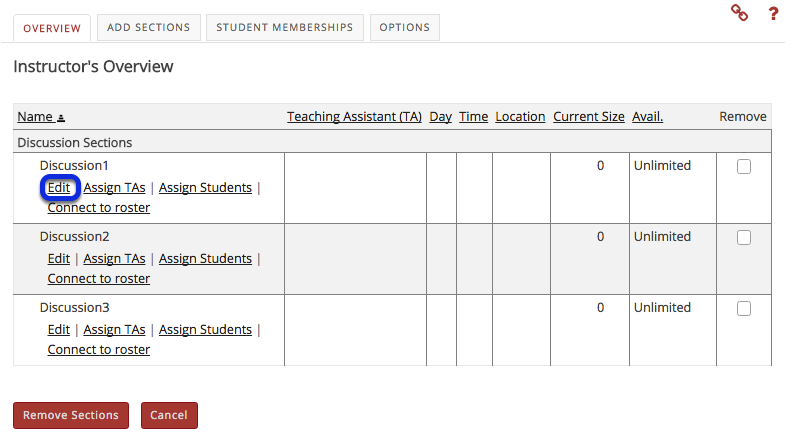Sort table by Current Size header
Viewport: 800px width, 446px height.
(x=588, y=117)
